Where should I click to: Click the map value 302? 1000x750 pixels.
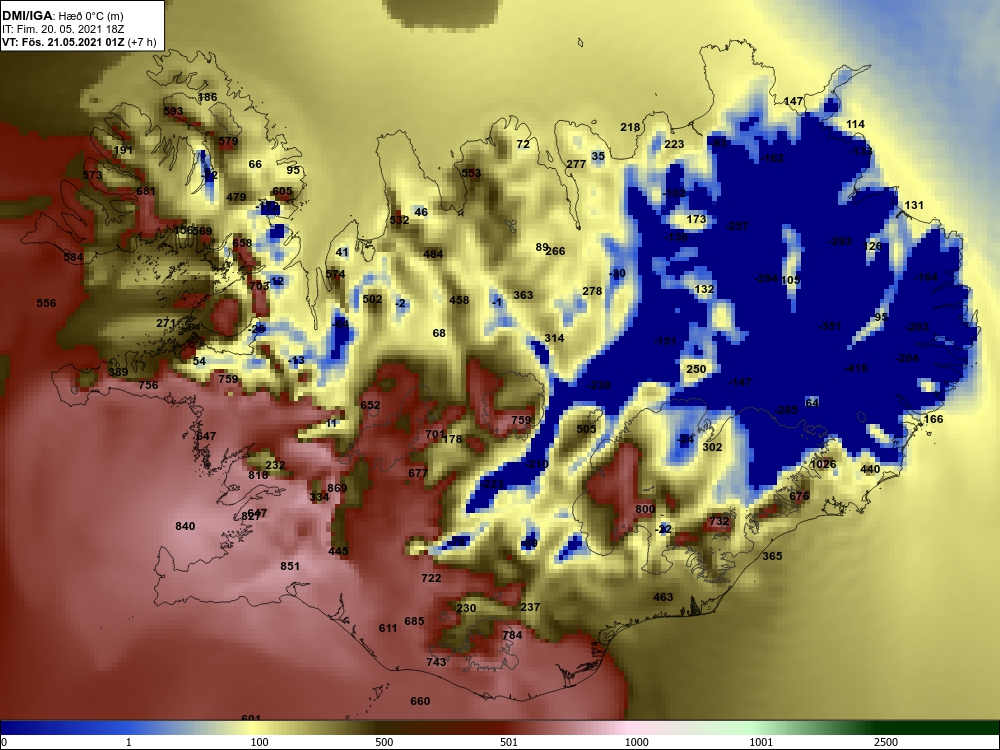pos(712,448)
